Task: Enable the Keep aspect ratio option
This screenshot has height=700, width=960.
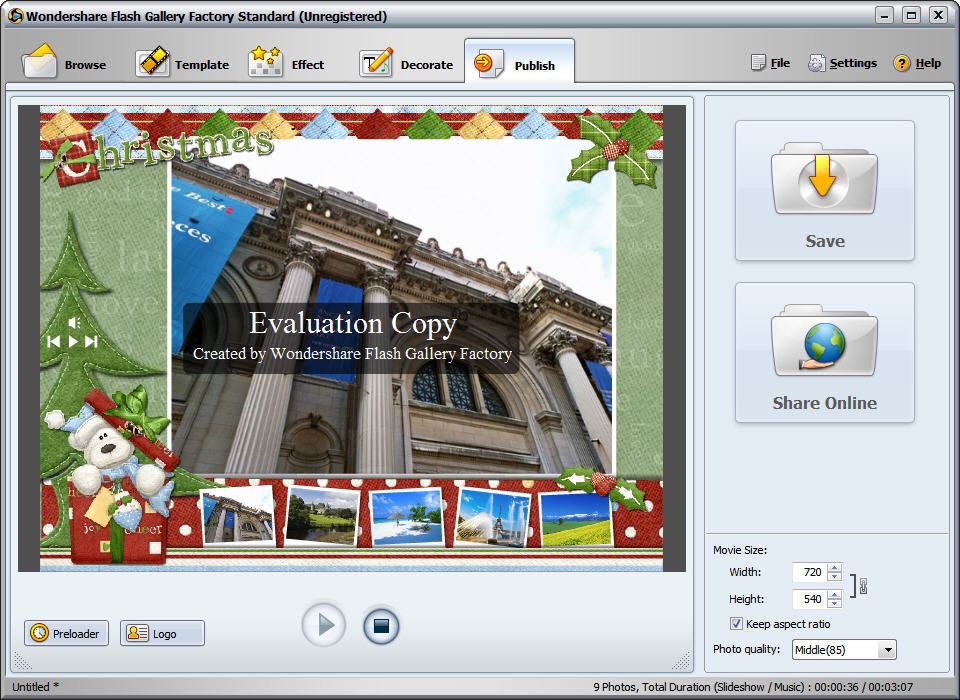Action: (737, 623)
